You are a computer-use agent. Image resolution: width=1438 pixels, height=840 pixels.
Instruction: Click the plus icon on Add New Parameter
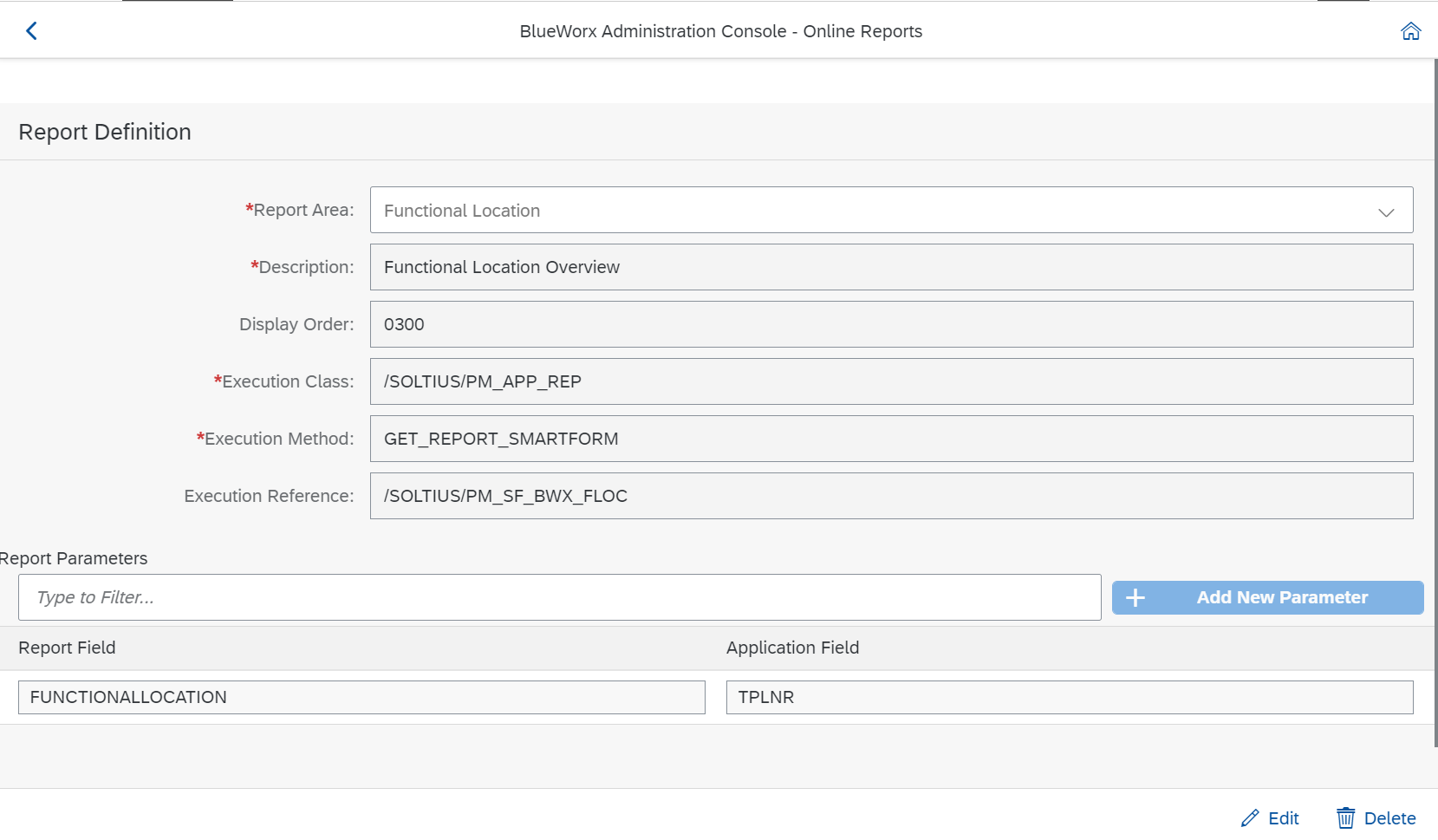pos(1135,597)
